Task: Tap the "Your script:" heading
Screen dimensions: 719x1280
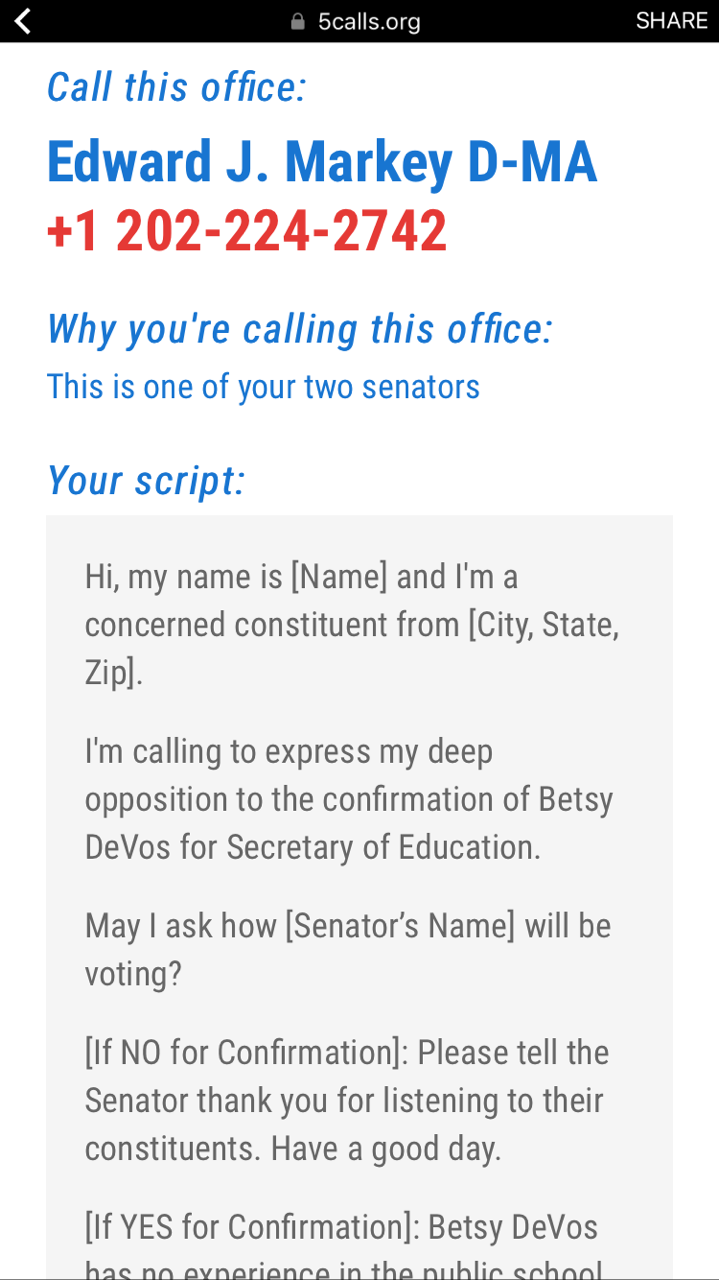Action: [146, 481]
